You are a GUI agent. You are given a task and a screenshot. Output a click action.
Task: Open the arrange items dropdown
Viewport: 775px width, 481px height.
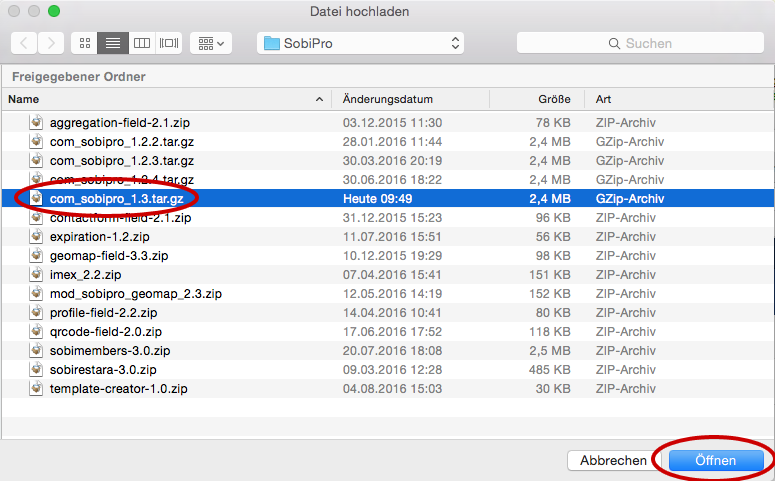[211, 44]
